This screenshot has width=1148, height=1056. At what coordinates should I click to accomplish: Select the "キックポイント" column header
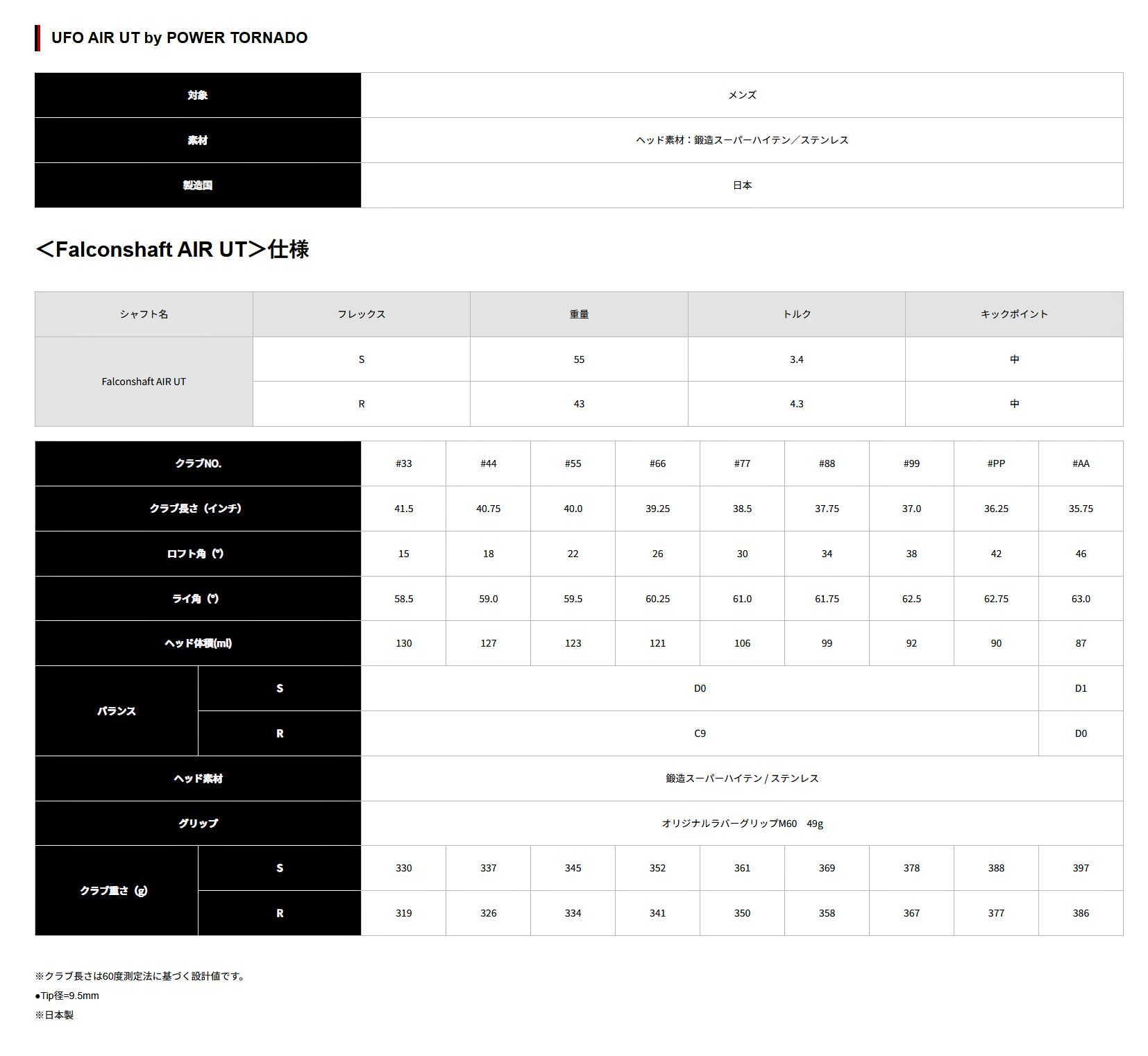tap(1014, 314)
